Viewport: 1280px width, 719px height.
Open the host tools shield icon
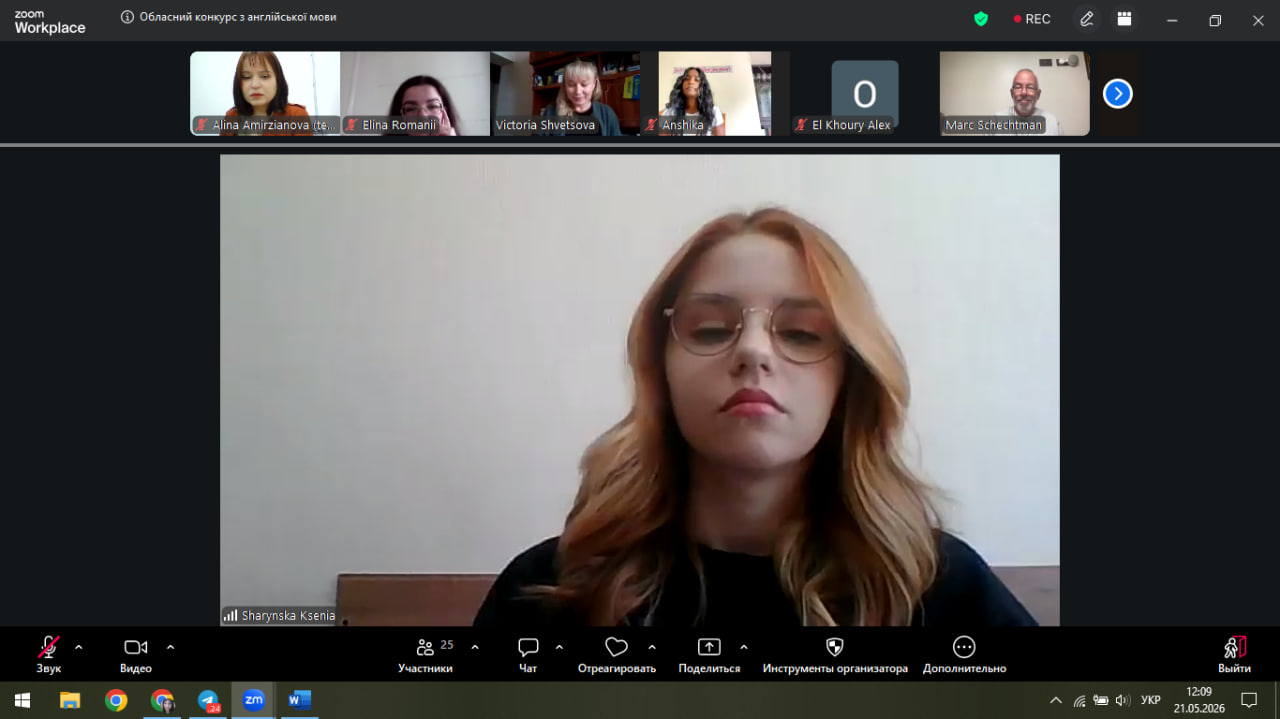pos(835,647)
